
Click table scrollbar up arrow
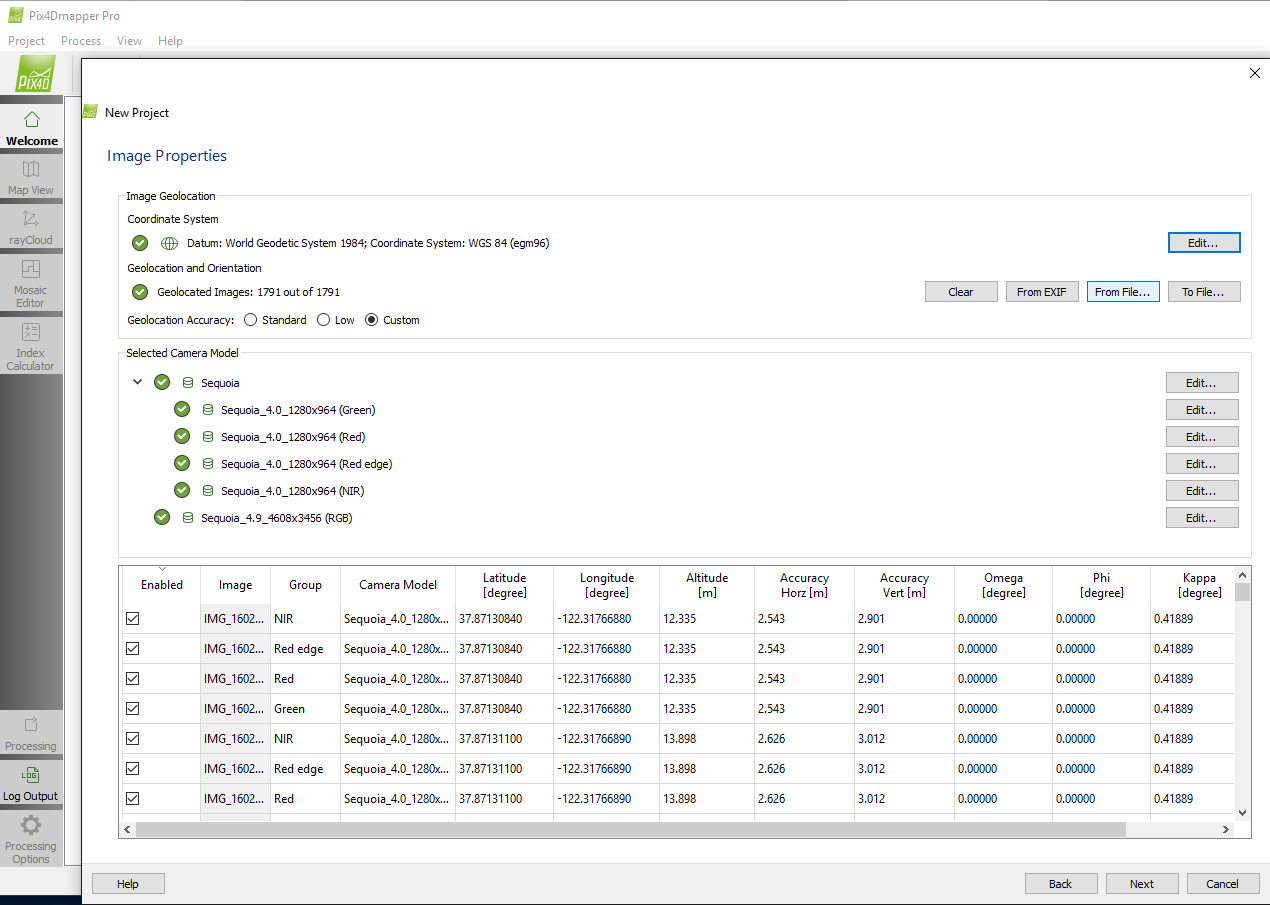coord(1243,574)
